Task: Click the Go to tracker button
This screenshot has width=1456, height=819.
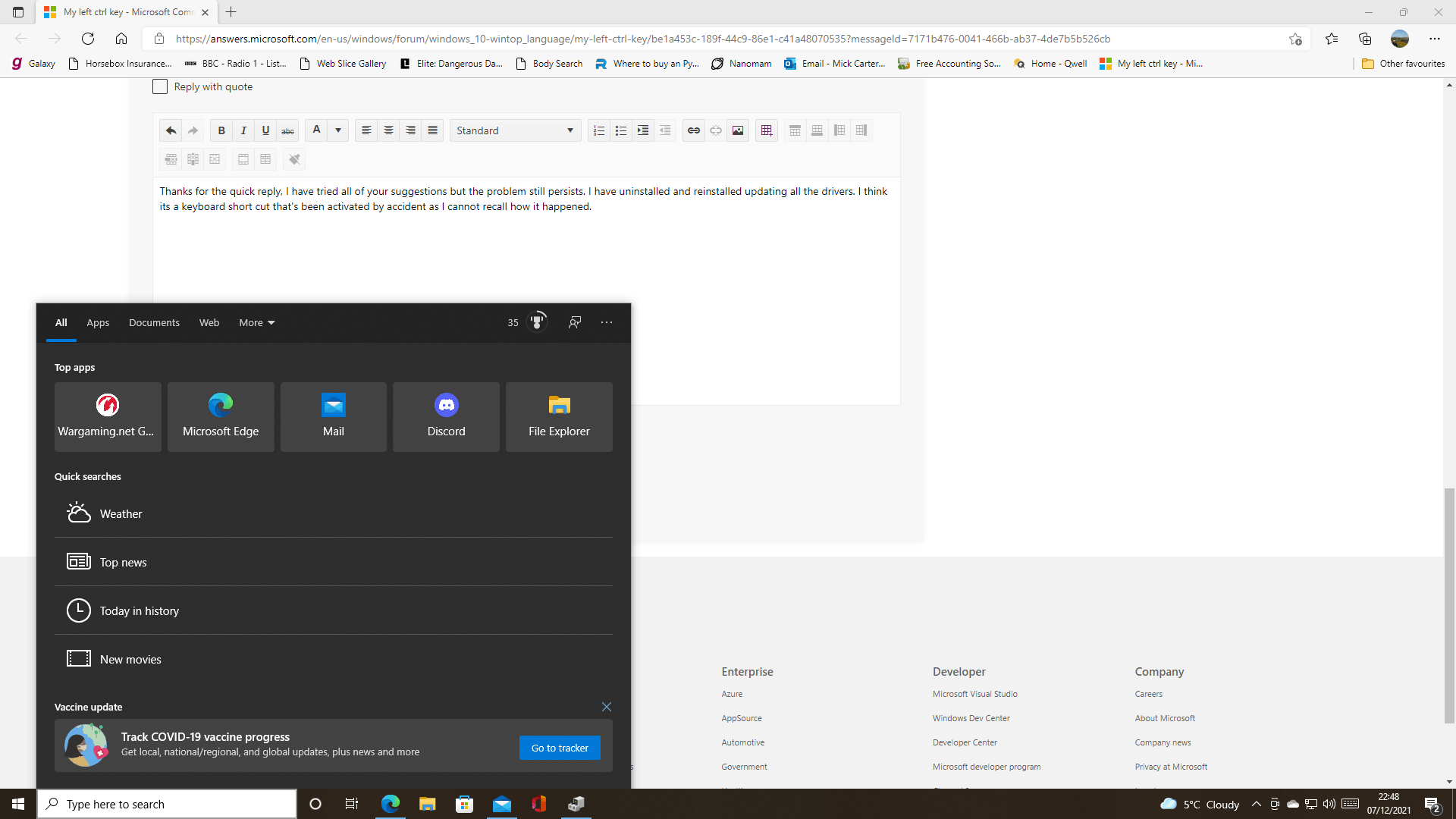Action: pyautogui.click(x=560, y=748)
